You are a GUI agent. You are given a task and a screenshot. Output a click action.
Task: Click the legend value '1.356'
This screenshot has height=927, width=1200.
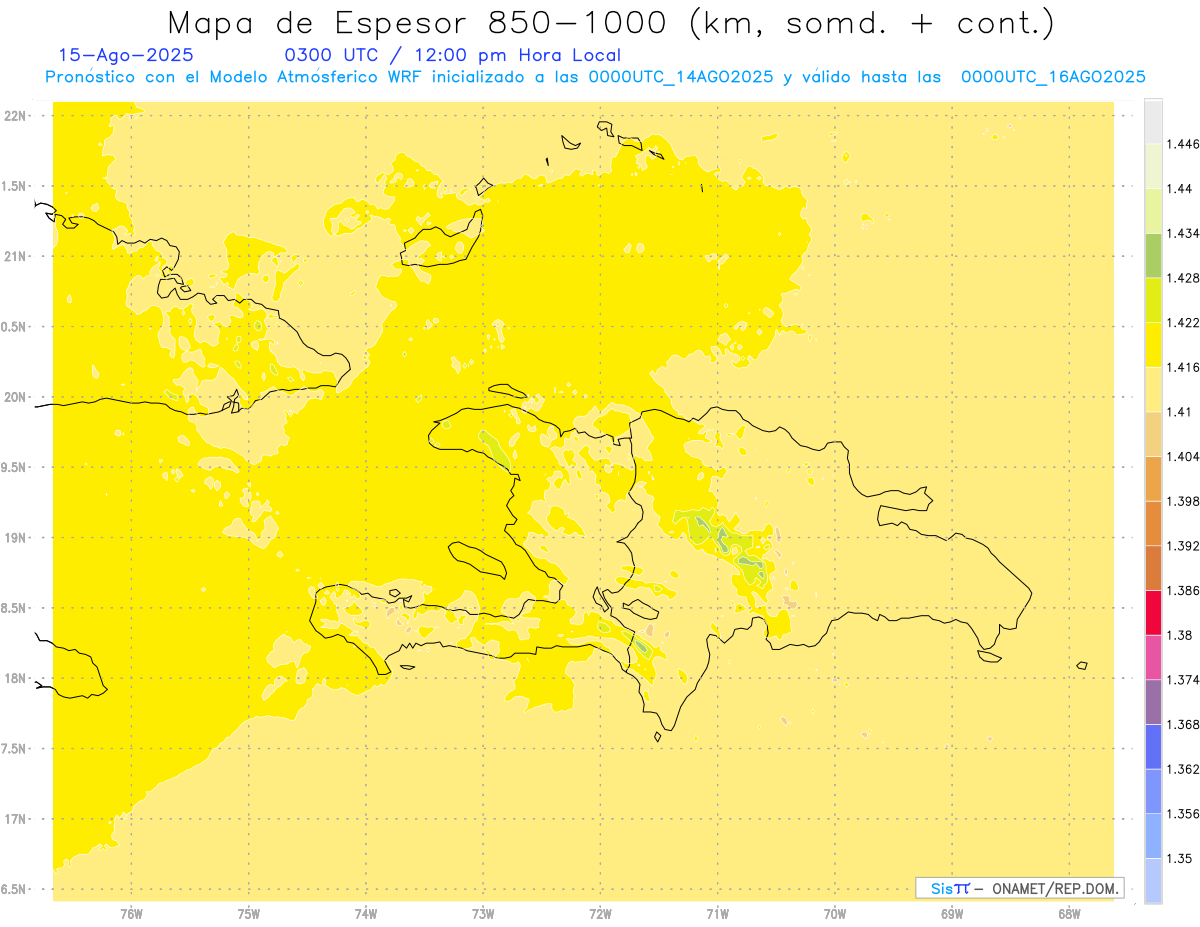[1182, 814]
